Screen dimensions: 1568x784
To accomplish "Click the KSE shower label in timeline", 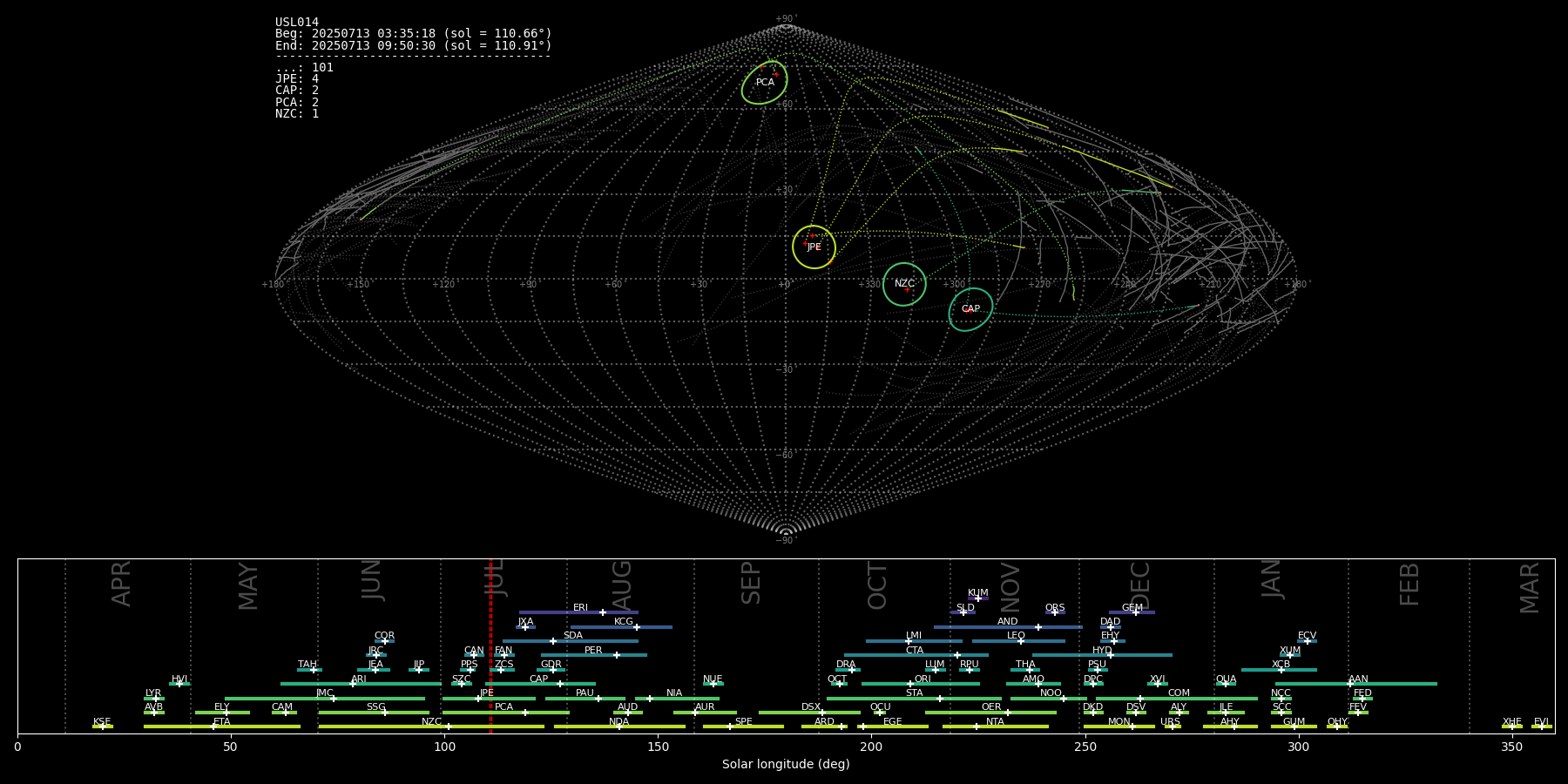I will click(102, 722).
